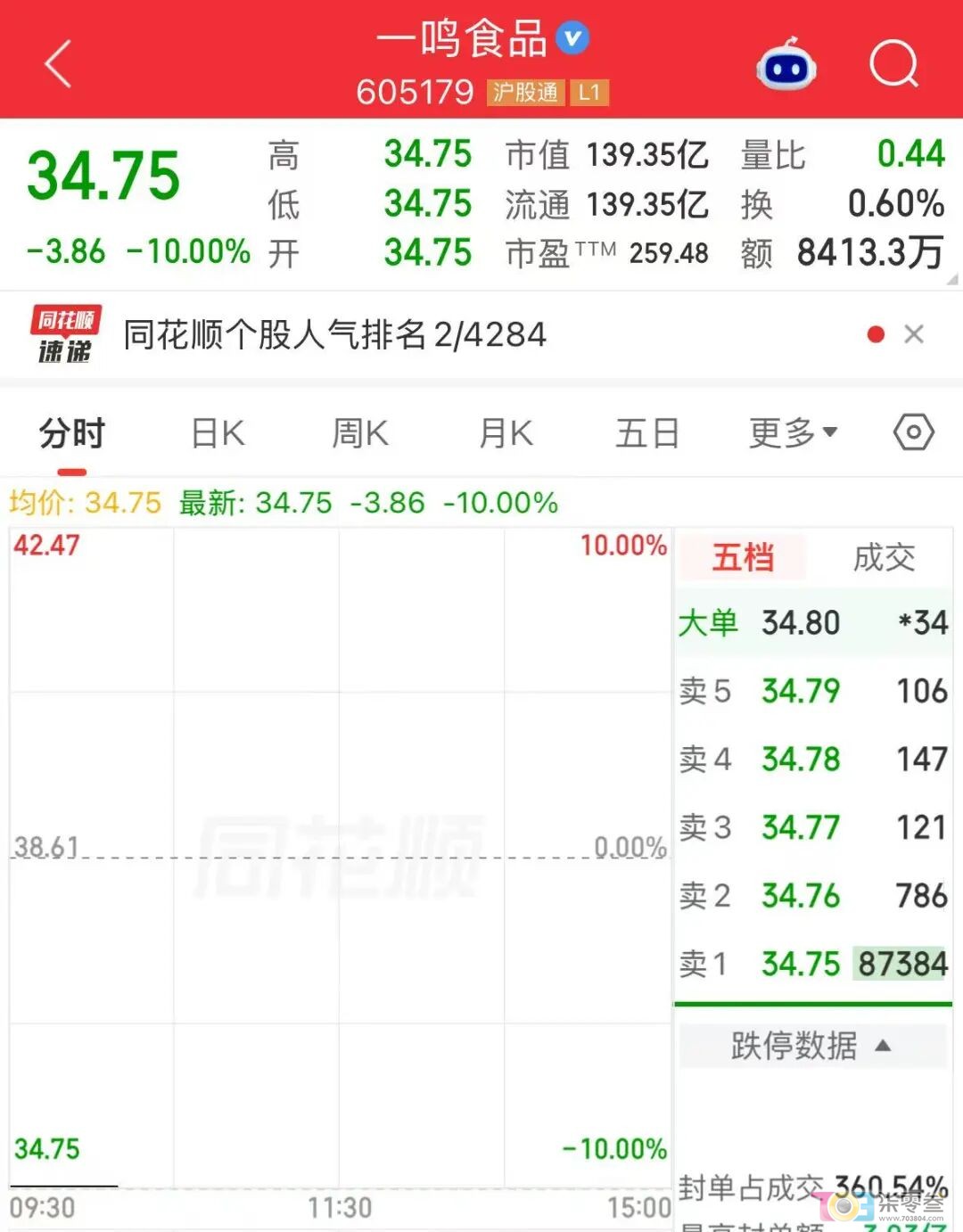Image resolution: width=963 pixels, height=1232 pixels.
Task: Select the 卖5 34.79 order row
Action: [x=812, y=691]
